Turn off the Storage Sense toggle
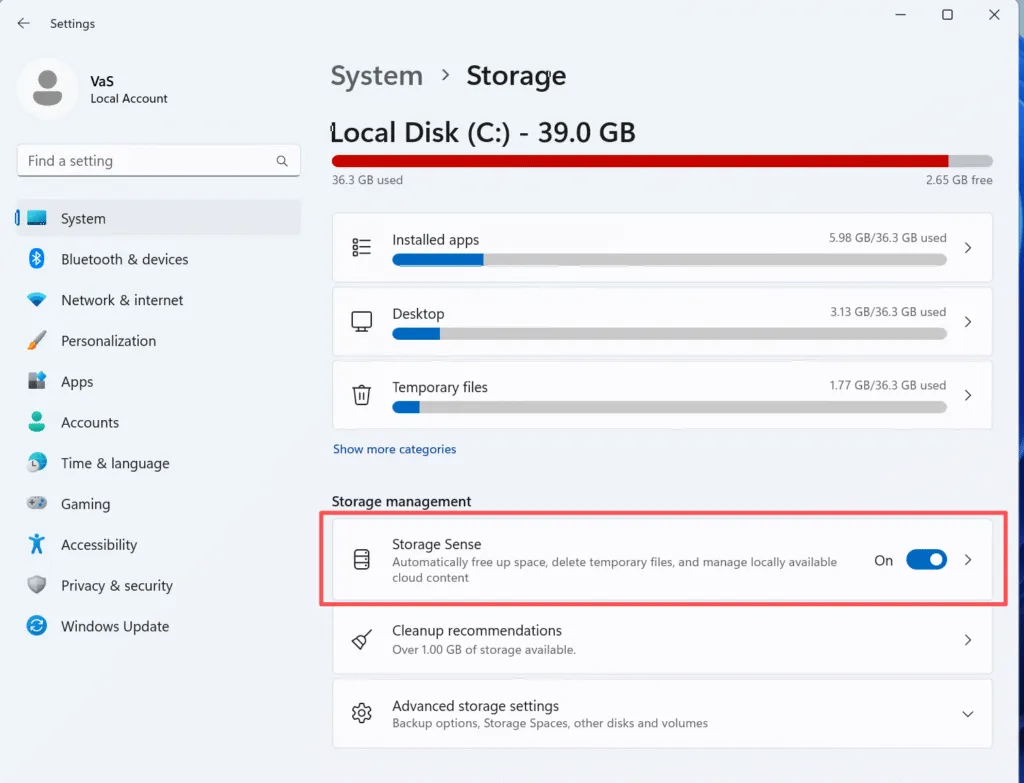1024x783 pixels. pyautogui.click(x=926, y=560)
